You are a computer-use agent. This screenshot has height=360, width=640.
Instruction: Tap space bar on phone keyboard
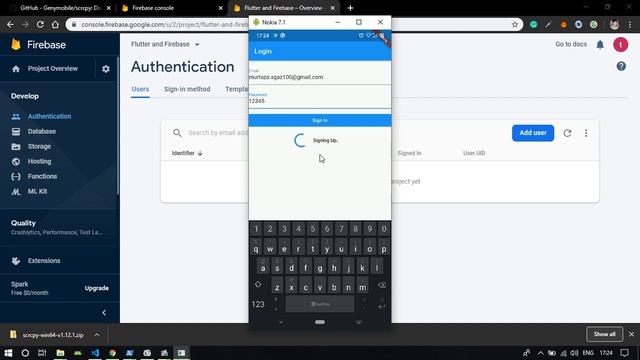tap(320, 304)
